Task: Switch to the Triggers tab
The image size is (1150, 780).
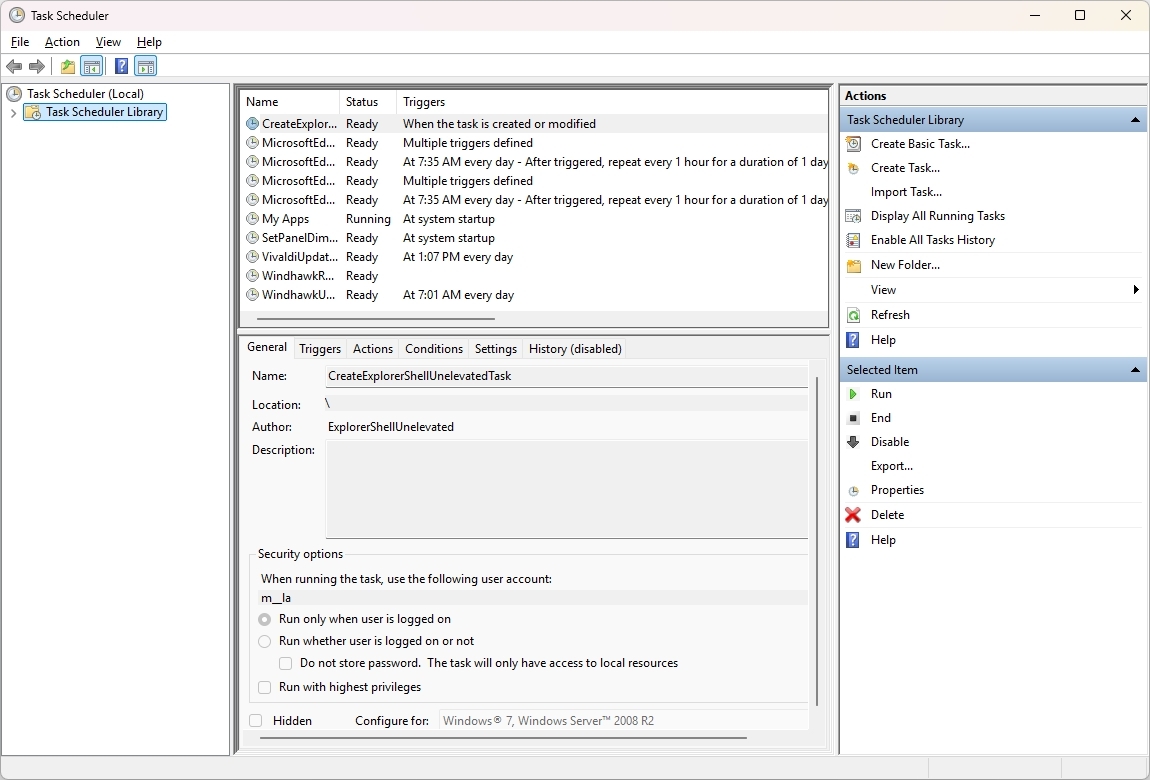Action: [319, 348]
